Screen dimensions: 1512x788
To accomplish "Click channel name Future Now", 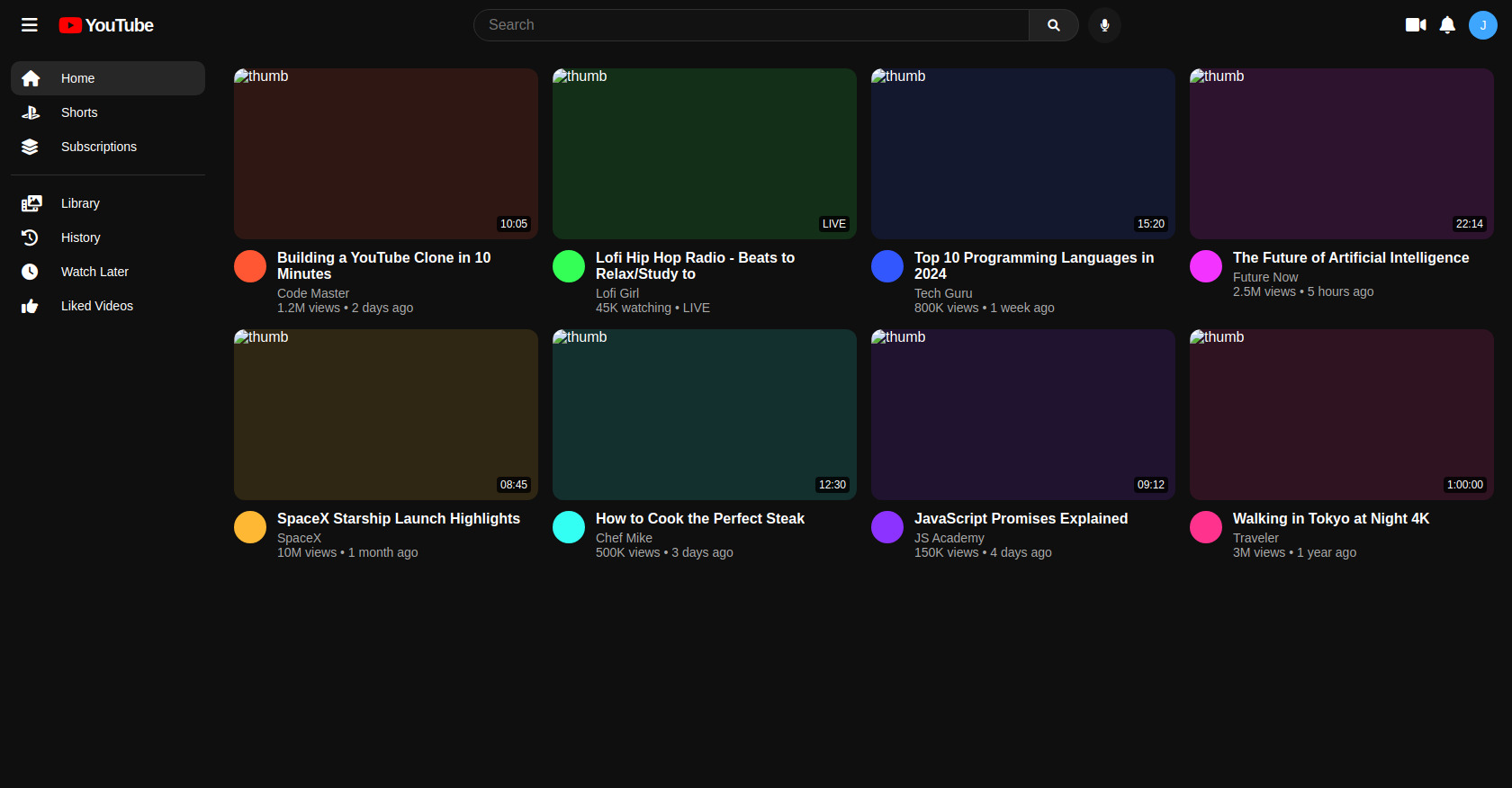I will pyautogui.click(x=1265, y=277).
